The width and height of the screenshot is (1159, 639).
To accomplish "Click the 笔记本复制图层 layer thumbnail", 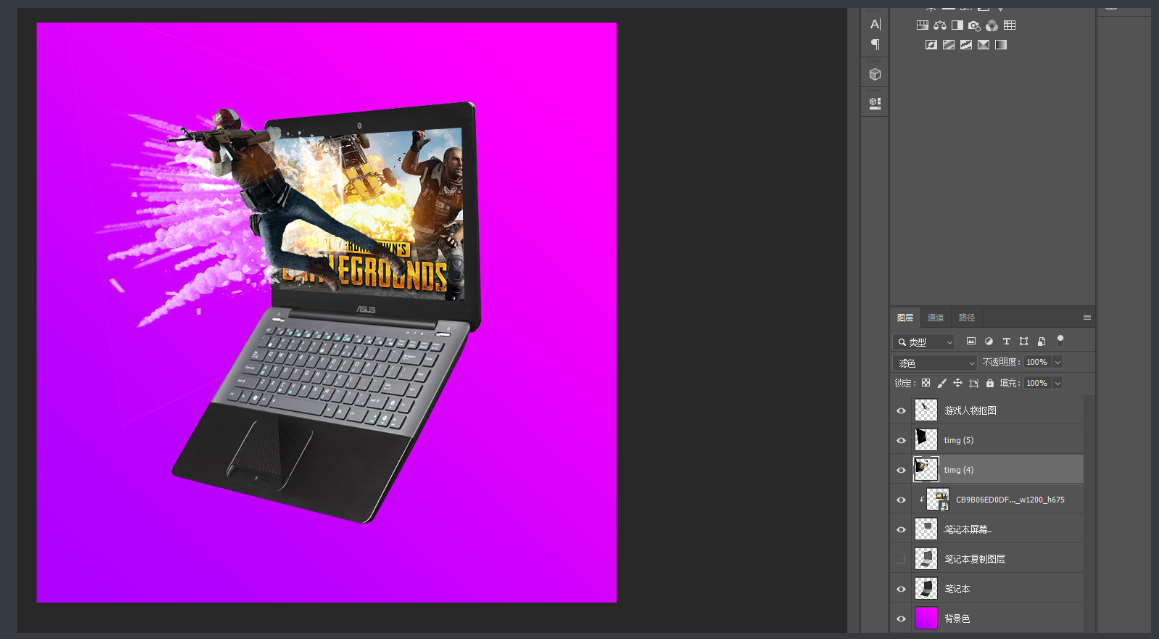I will pyautogui.click(x=926, y=559).
